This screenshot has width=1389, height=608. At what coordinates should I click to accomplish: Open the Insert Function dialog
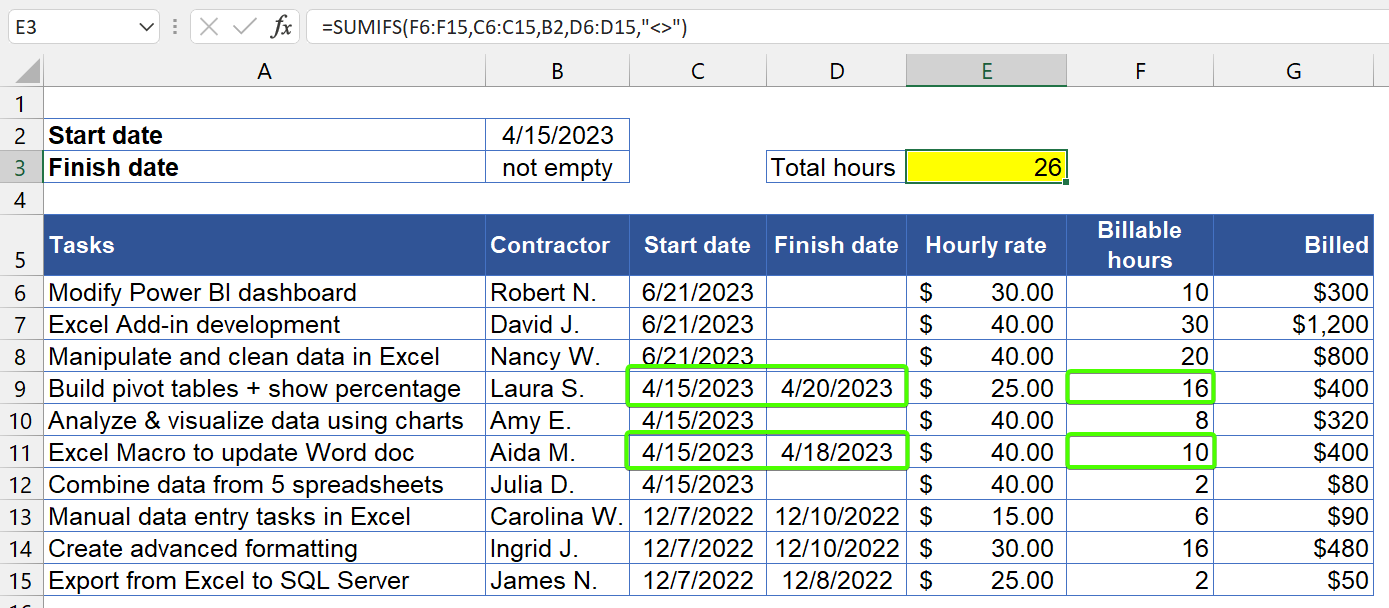point(283,27)
